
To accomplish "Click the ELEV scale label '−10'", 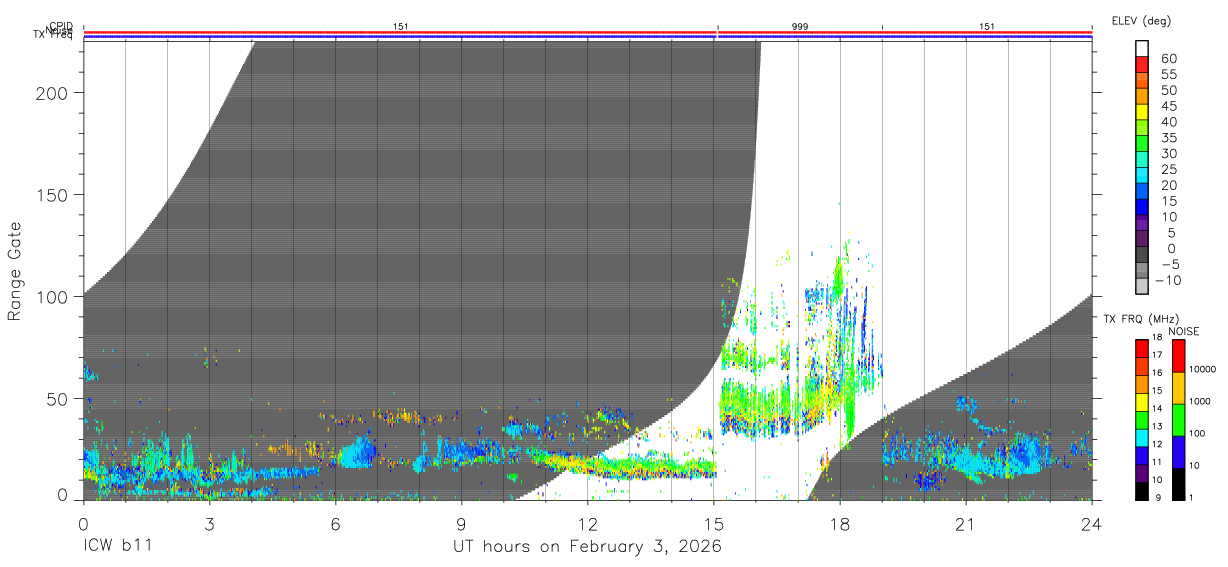I will click(1167, 279).
